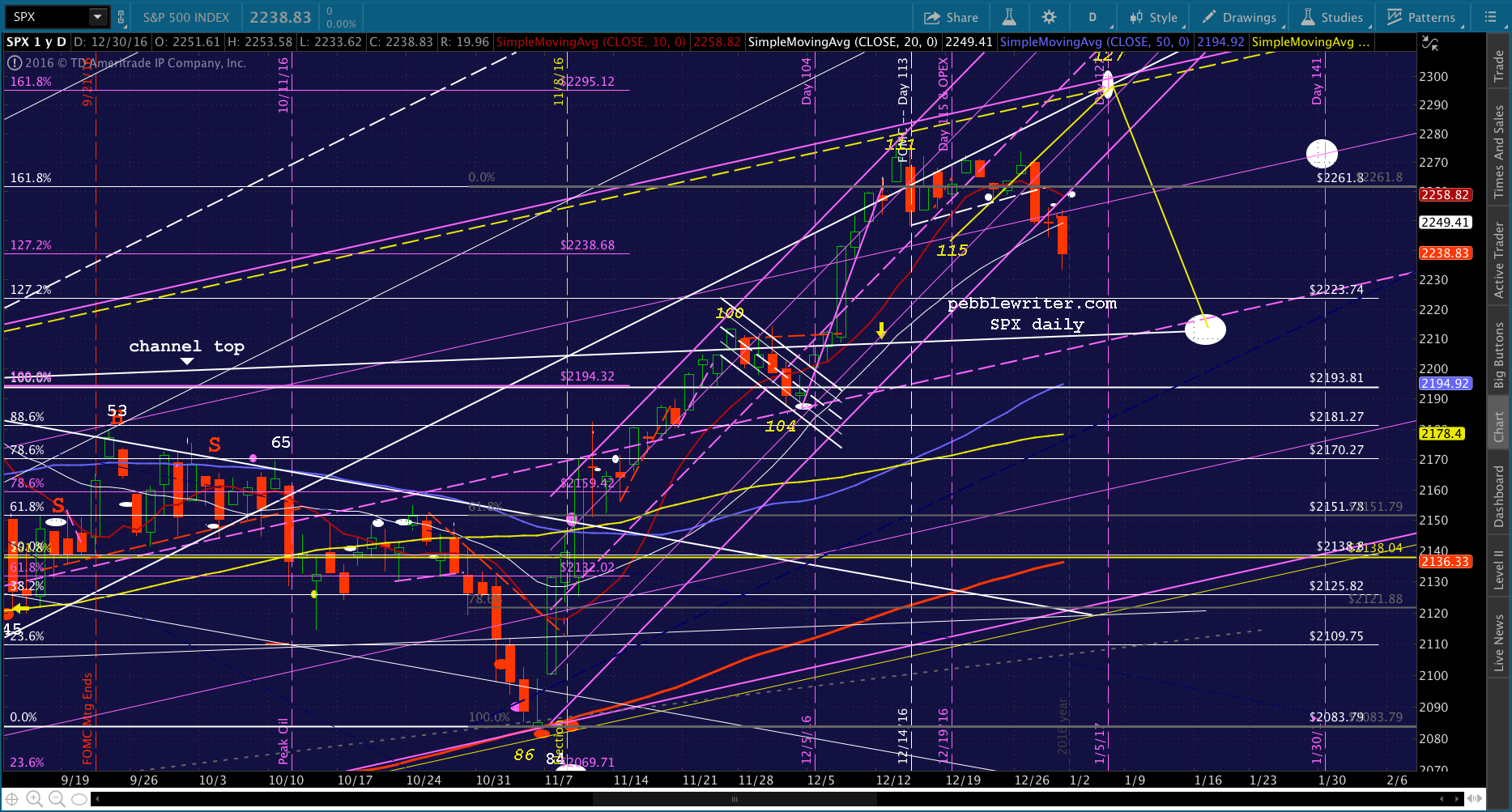Open the flask quick-study icon beside Share
This screenshot has height=812, width=1512.
1008,17
